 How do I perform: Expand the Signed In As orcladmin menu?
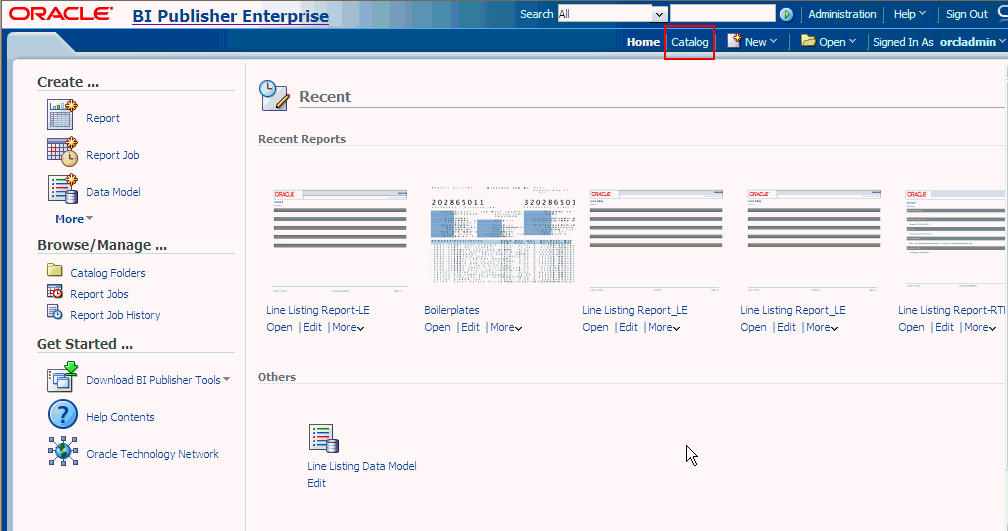(939, 42)
